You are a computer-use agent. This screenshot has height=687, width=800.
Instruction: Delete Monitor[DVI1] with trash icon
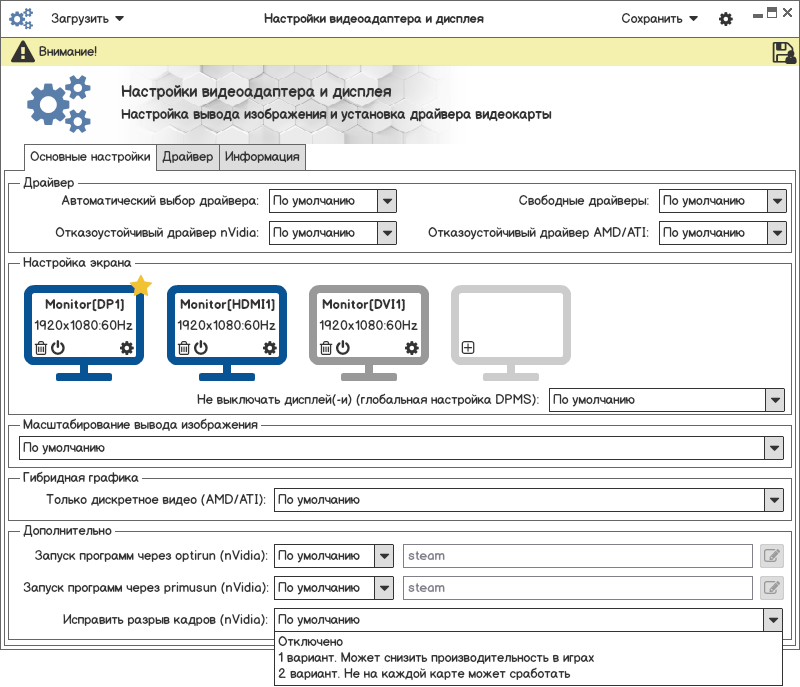pyautogui.click(x=326, y=348)
